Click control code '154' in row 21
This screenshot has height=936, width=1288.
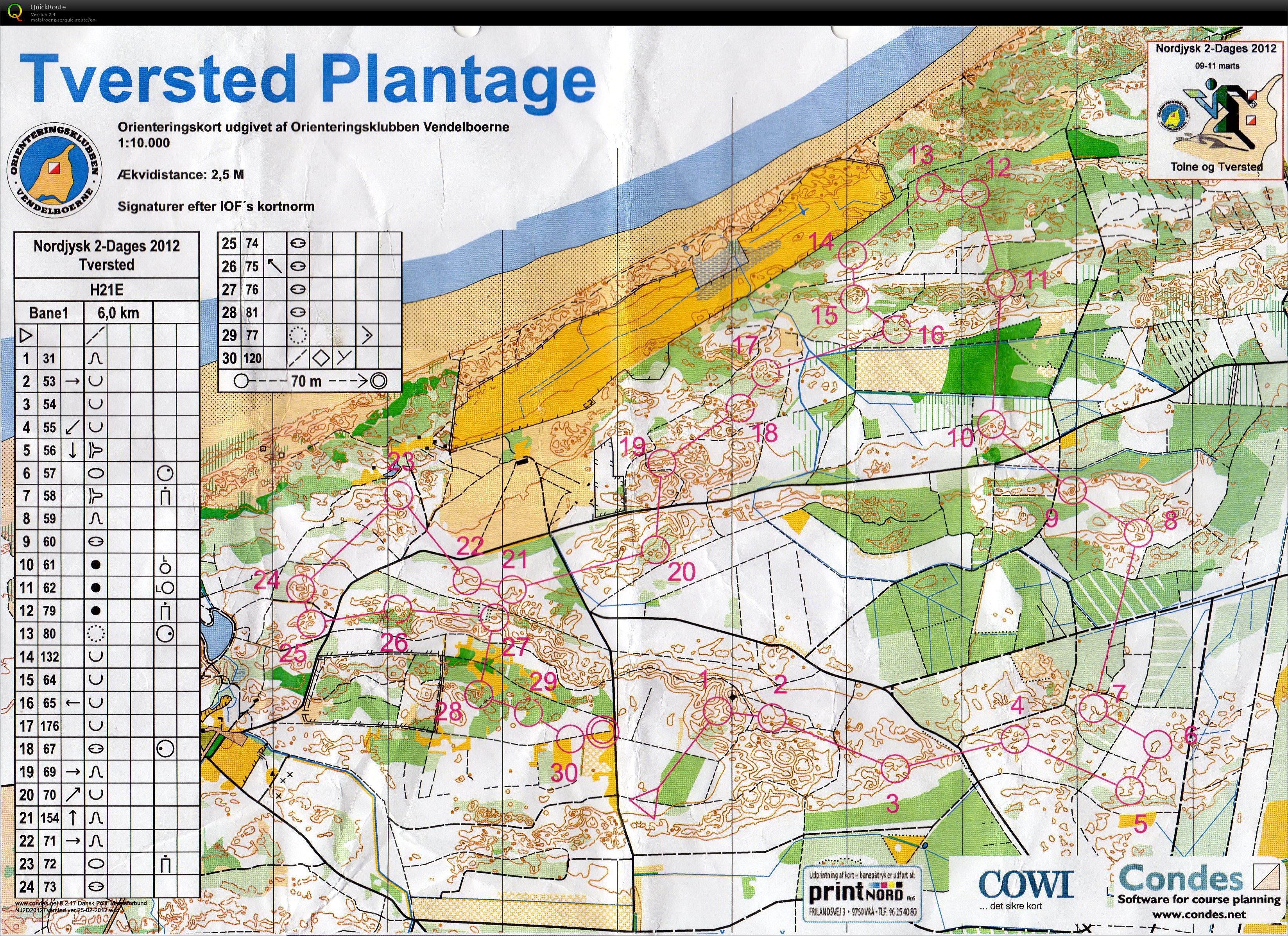[x=49, y=817]
